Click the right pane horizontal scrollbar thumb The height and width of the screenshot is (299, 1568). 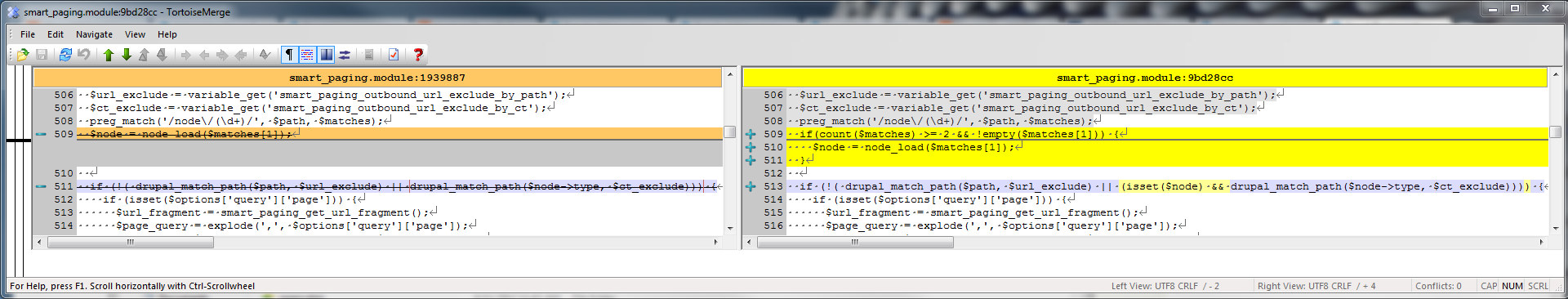(x=855, y=242)
